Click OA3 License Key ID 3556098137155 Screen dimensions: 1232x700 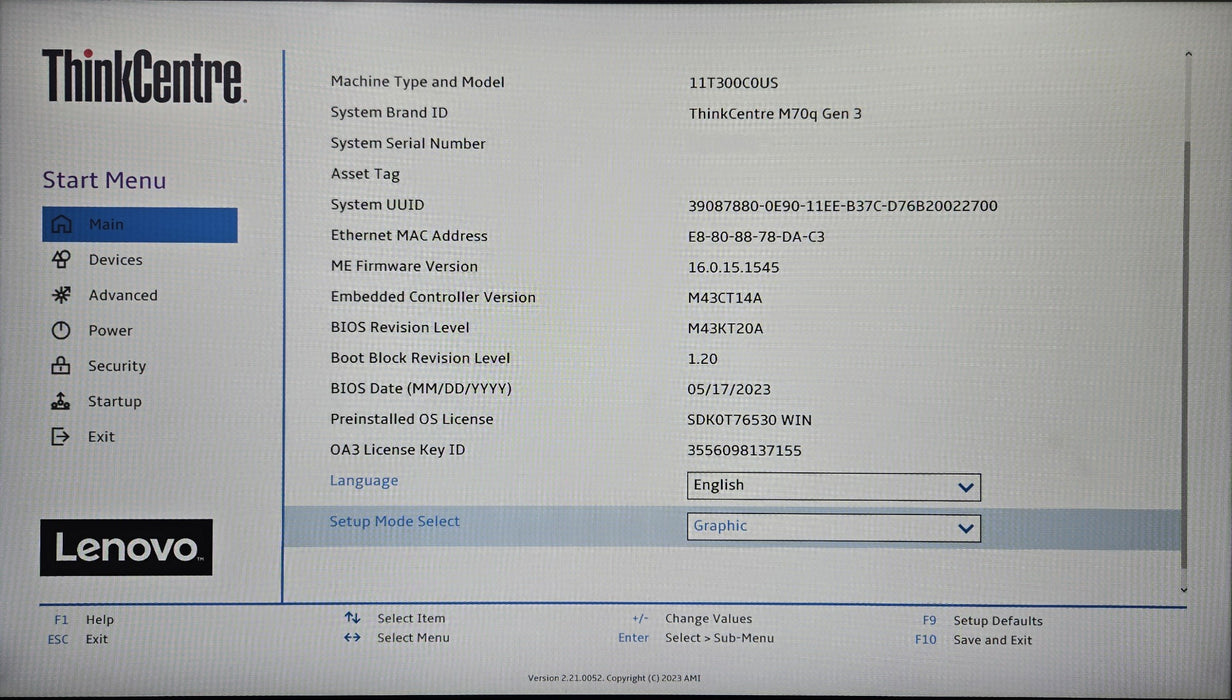(744, 451)
